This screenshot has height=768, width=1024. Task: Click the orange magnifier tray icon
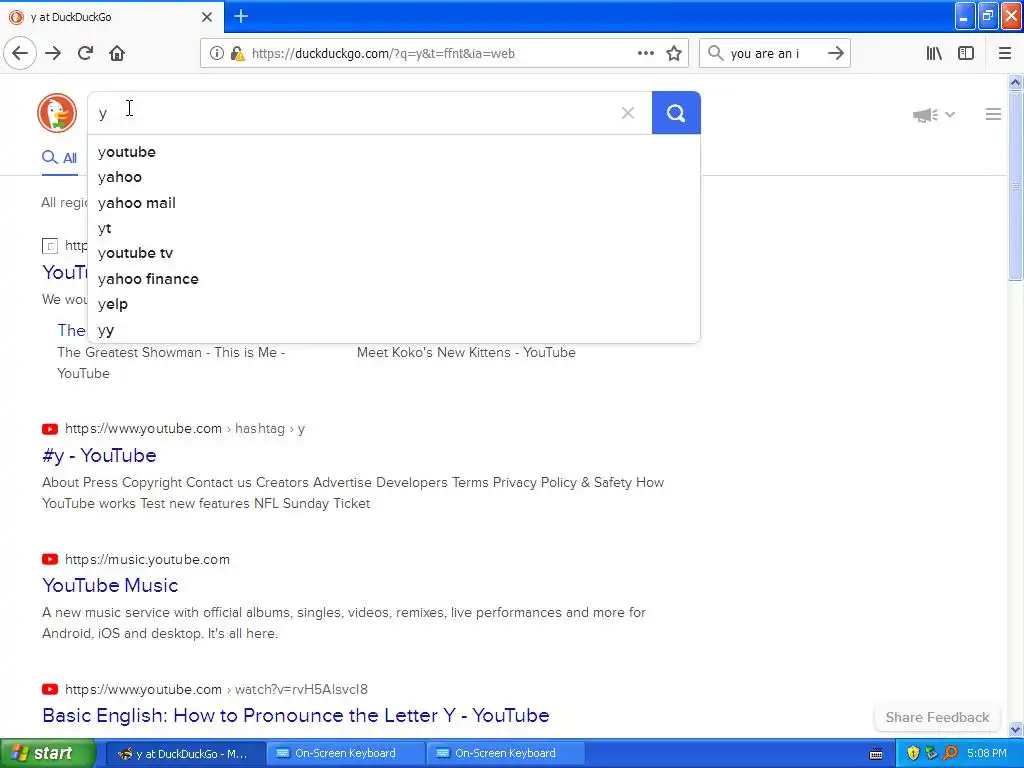click(x=951, y=754)
